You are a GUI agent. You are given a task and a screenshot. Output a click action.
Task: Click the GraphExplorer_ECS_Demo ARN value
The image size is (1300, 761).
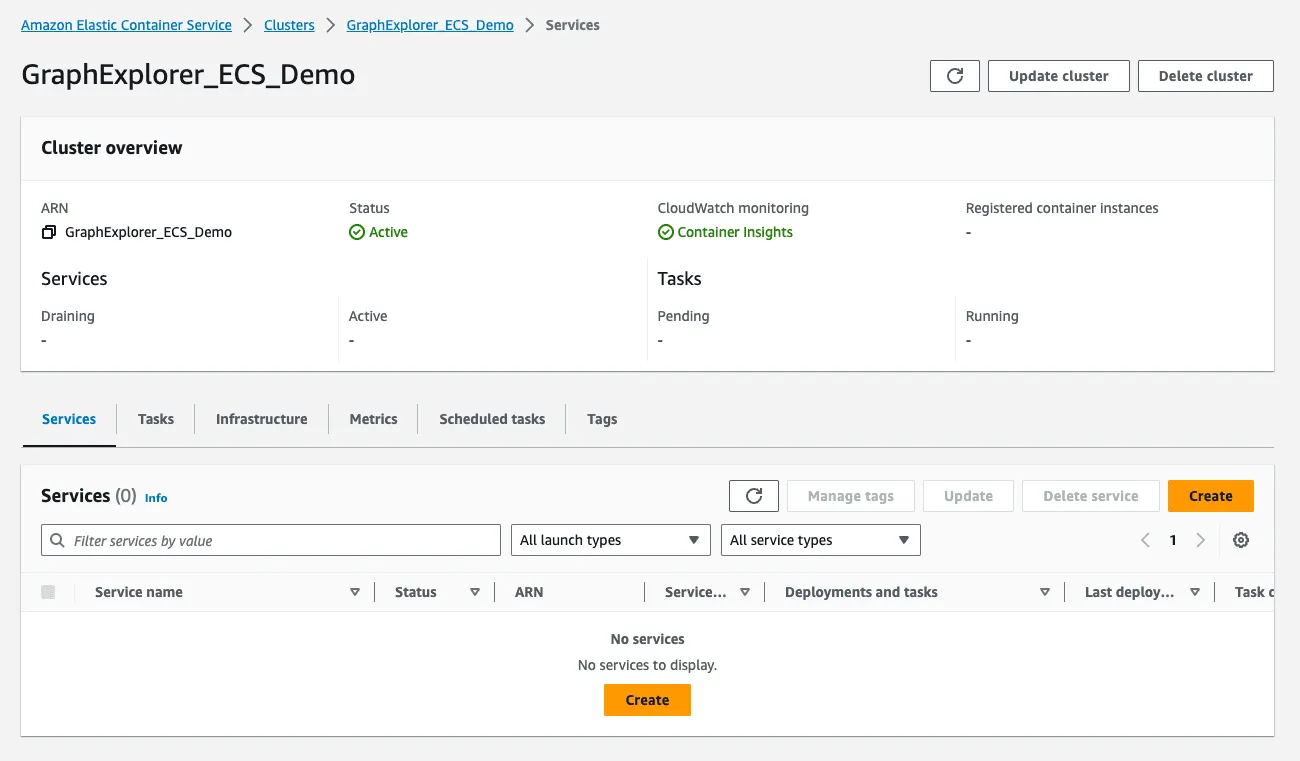[x=148, y=232]
